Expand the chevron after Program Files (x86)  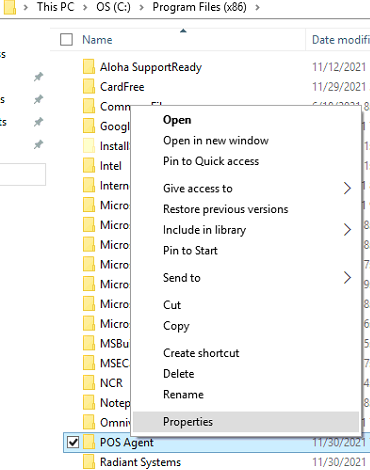click(x=257, y=7)
